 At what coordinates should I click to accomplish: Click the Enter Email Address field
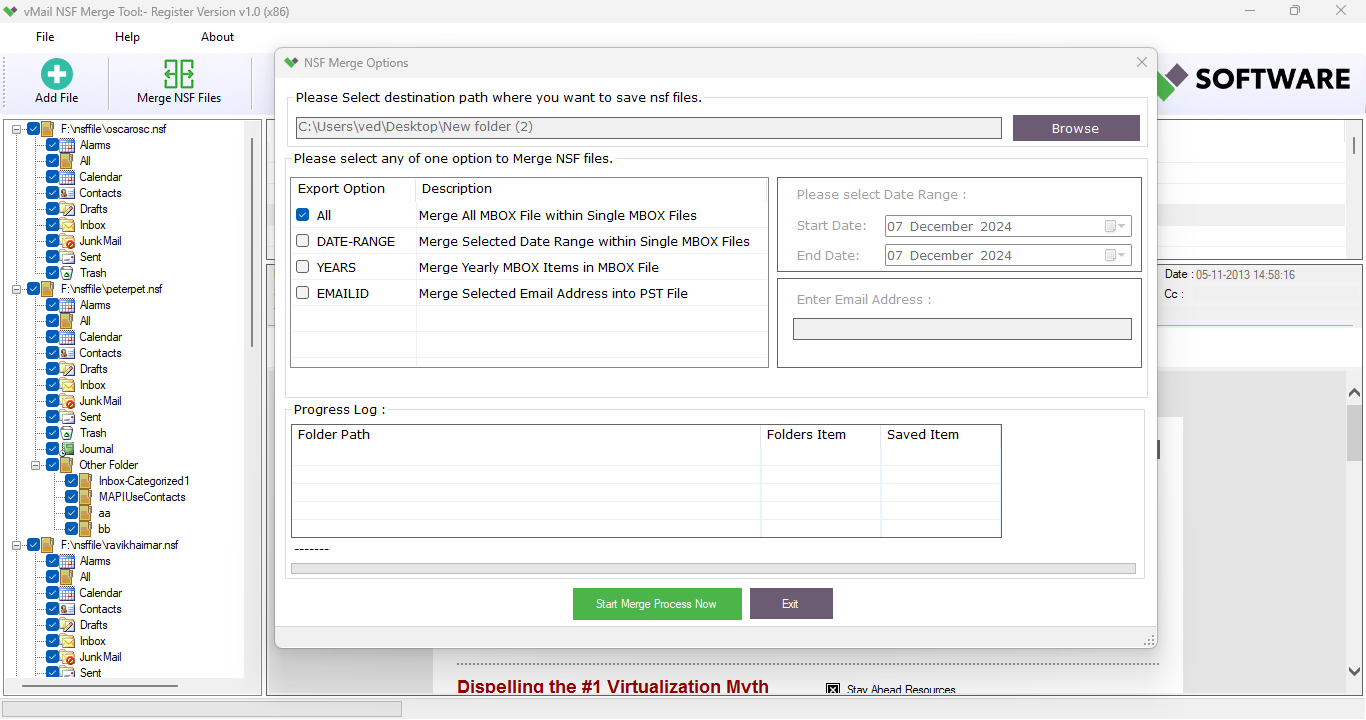[962, 329]
